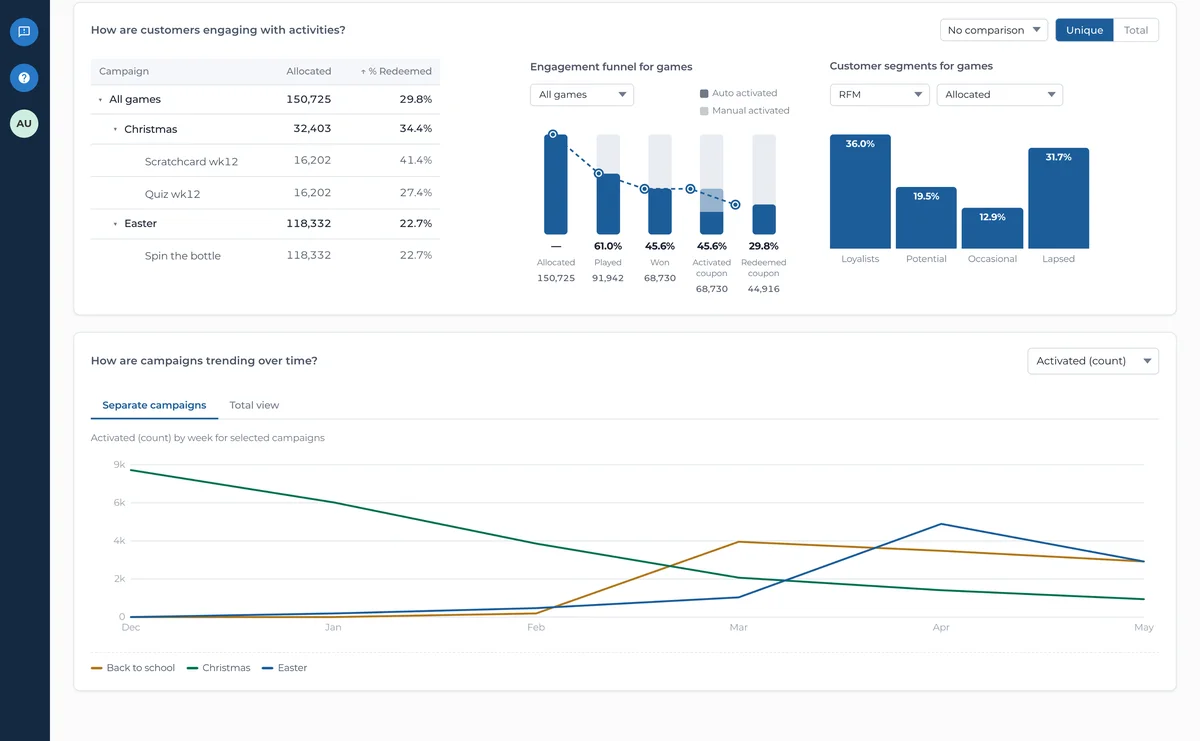
Task: Collapse the Easter campaign row
Action: coord(115,224)
